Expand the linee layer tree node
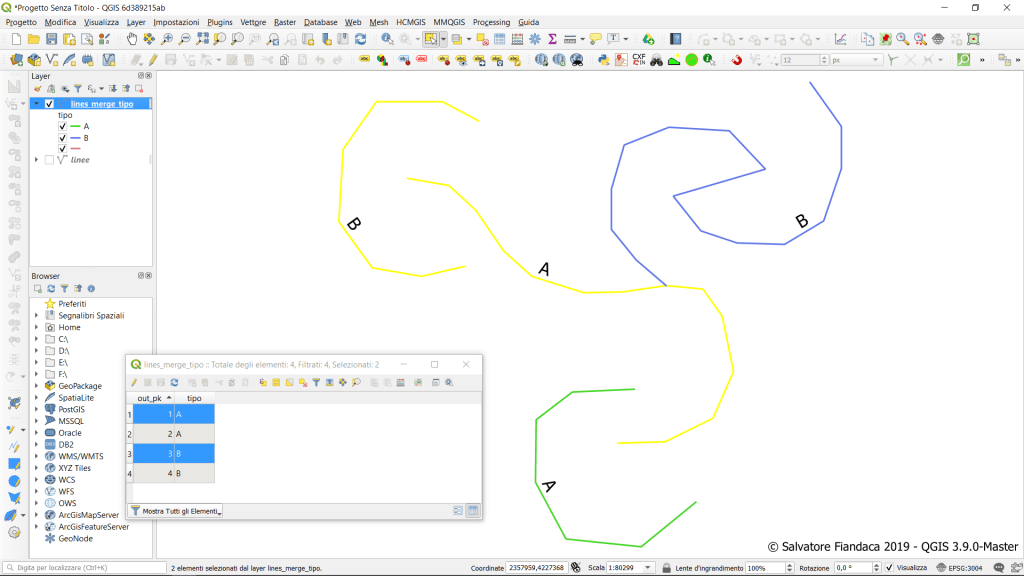Viewport: 1024px width, 576px height. pos(37,160)
